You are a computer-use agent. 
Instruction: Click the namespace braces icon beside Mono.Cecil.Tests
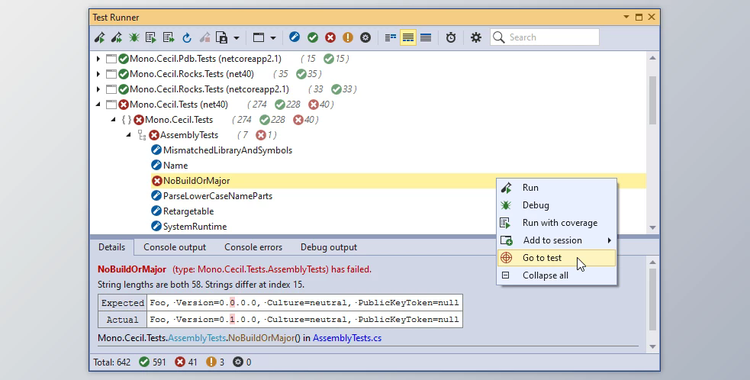126,120
